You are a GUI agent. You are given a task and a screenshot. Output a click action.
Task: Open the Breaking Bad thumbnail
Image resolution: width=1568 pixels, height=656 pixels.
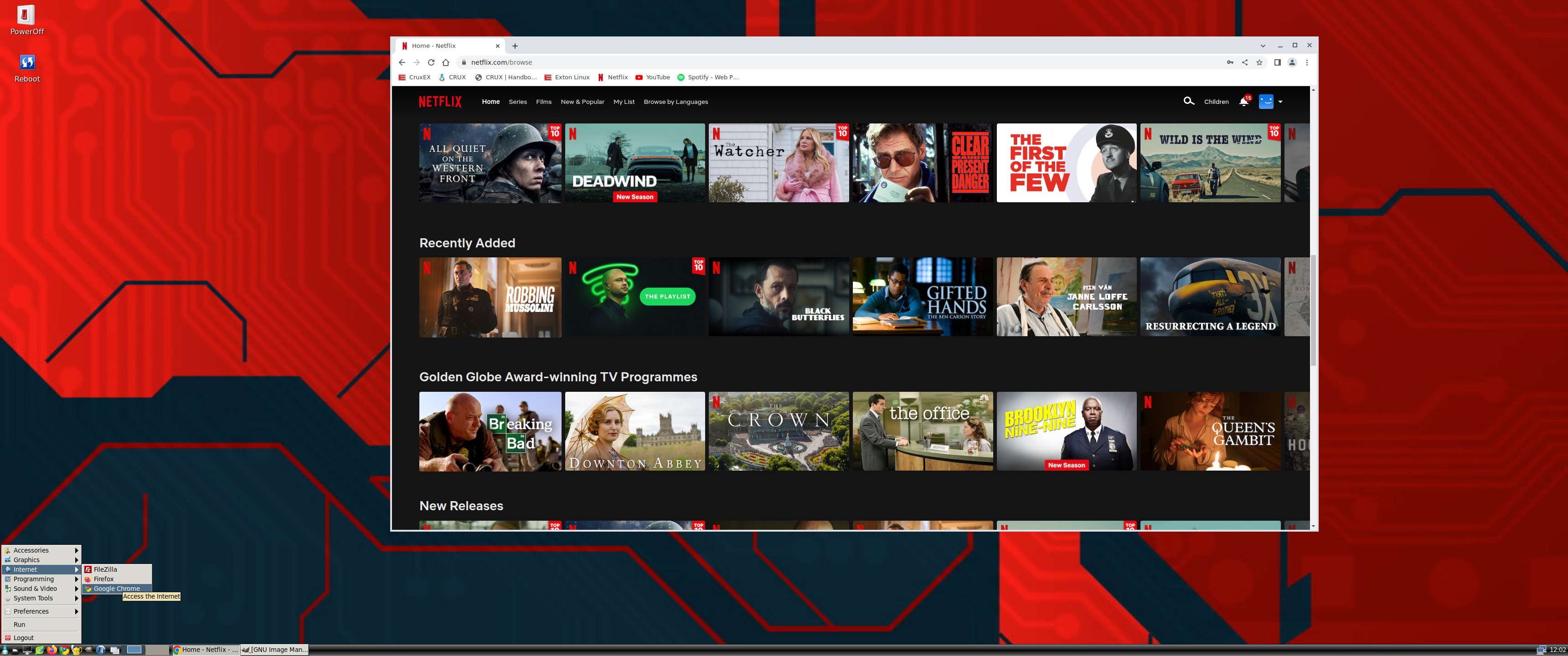490,431
